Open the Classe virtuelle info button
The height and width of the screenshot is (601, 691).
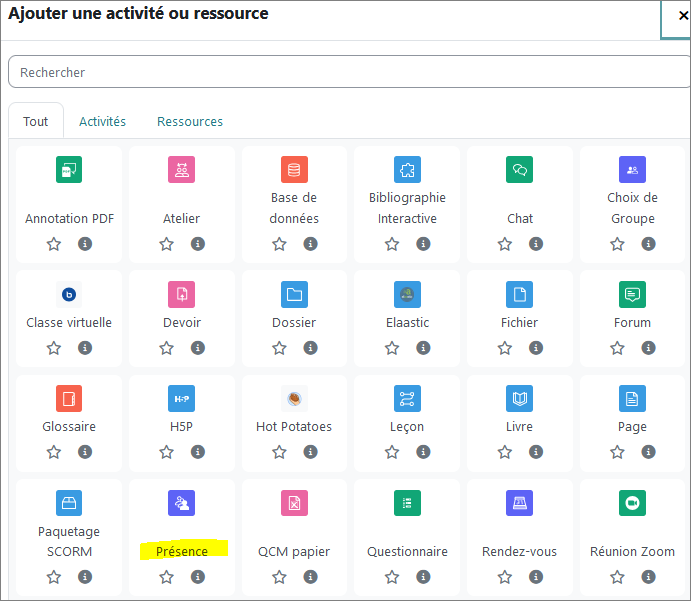point(85,348)
